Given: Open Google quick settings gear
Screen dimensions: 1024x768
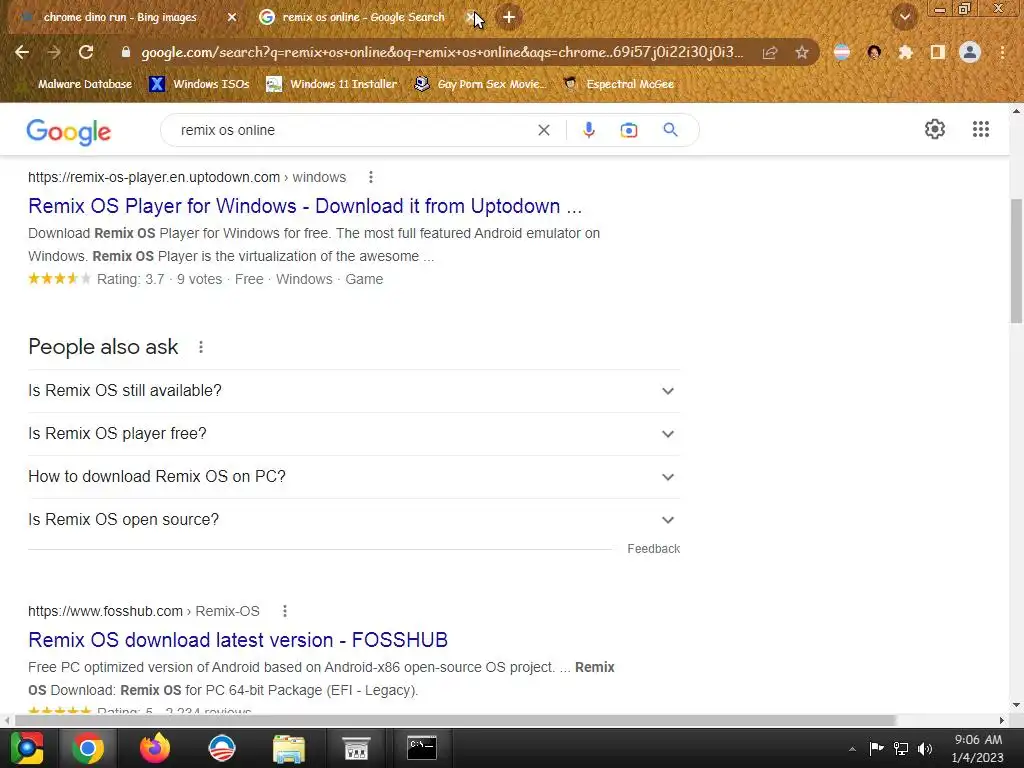Looking at the screenshot, I should pos(935,129).
